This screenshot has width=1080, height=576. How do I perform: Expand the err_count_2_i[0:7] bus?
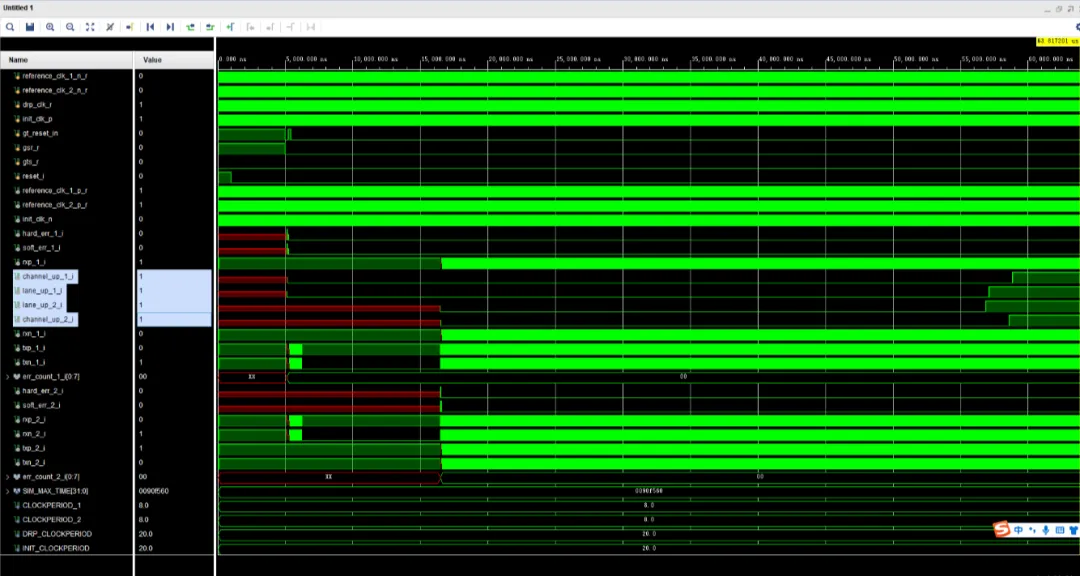tap(8, 477)
